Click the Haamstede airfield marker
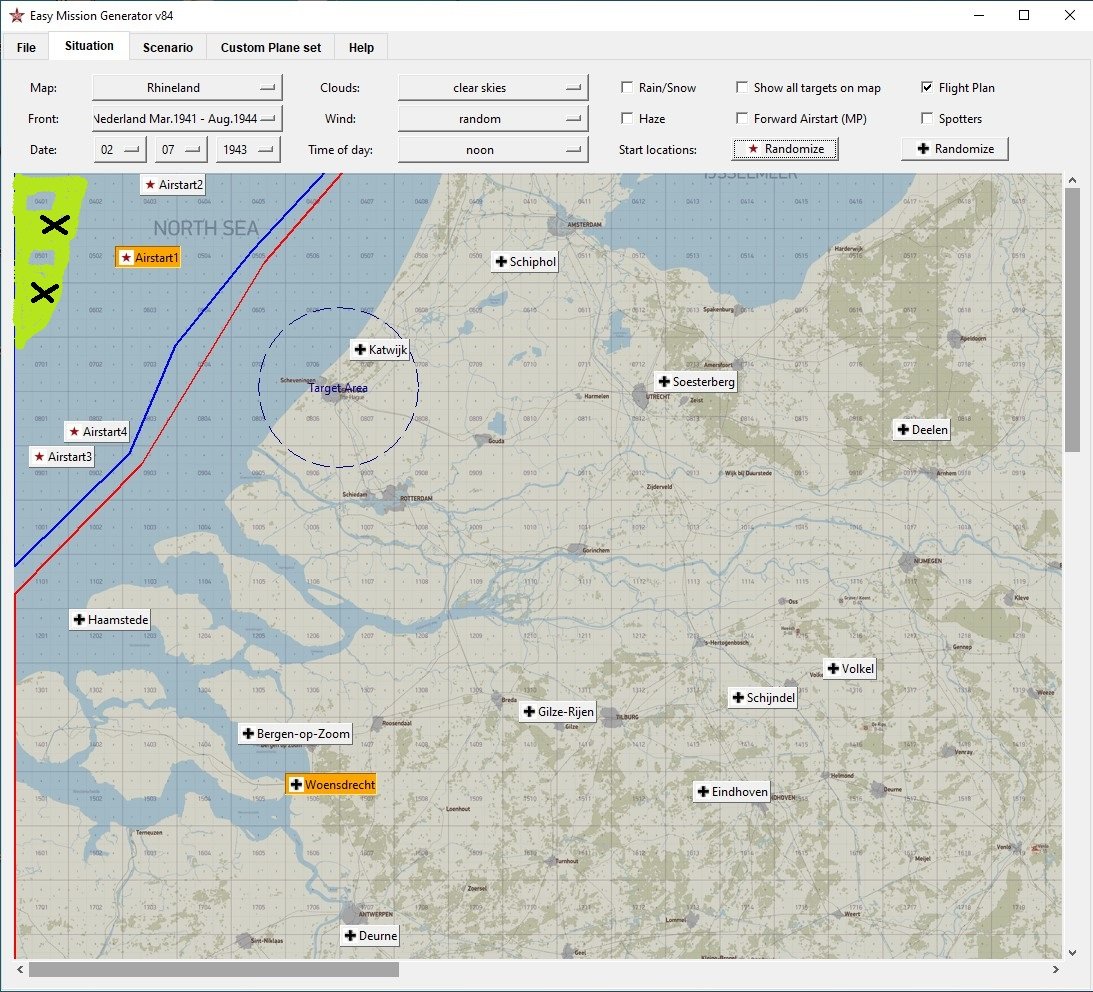This screenshot has height=992, width=1093. tap(110, 620)
